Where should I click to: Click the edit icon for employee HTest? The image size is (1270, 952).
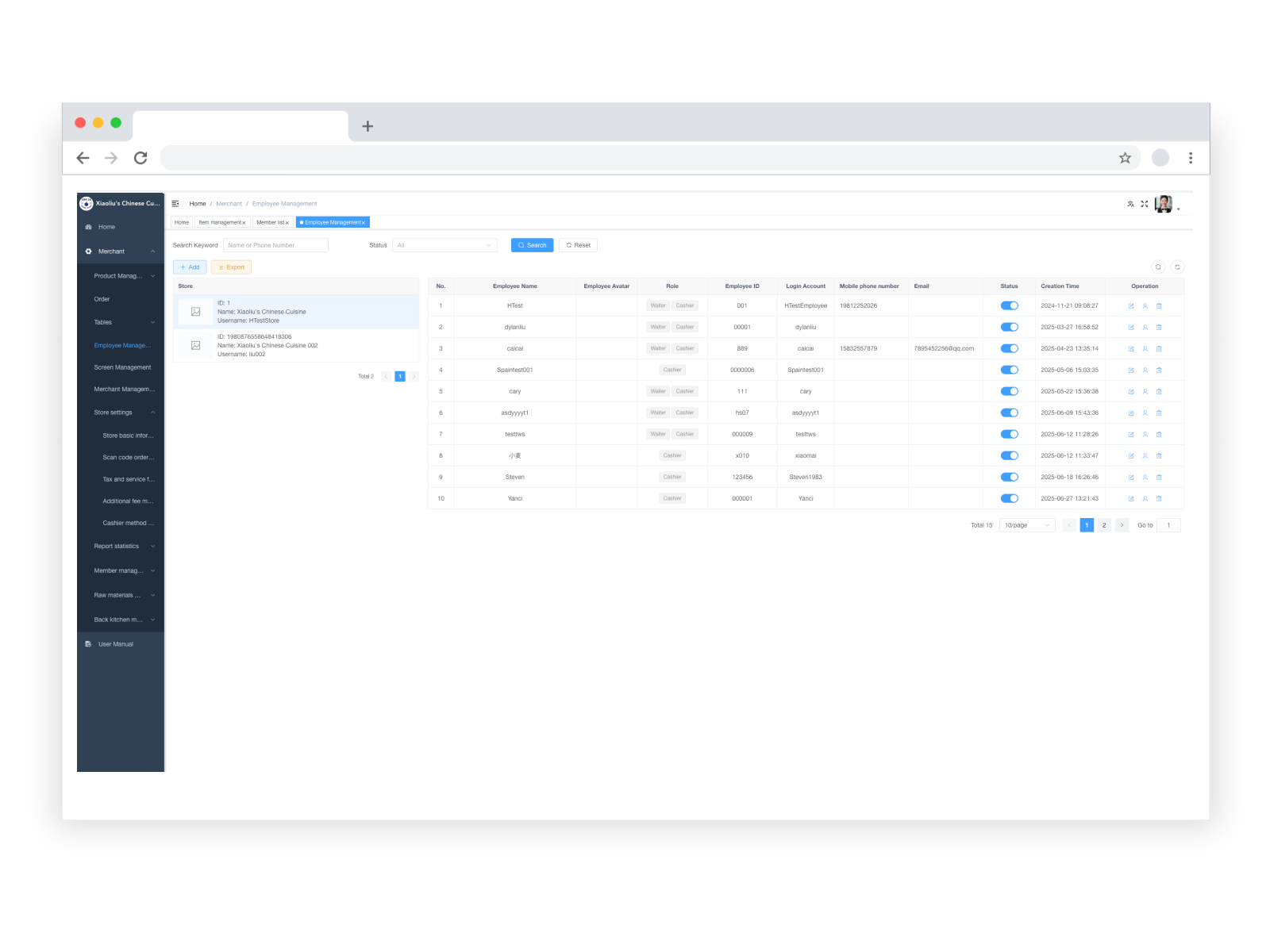[1131, 306]
